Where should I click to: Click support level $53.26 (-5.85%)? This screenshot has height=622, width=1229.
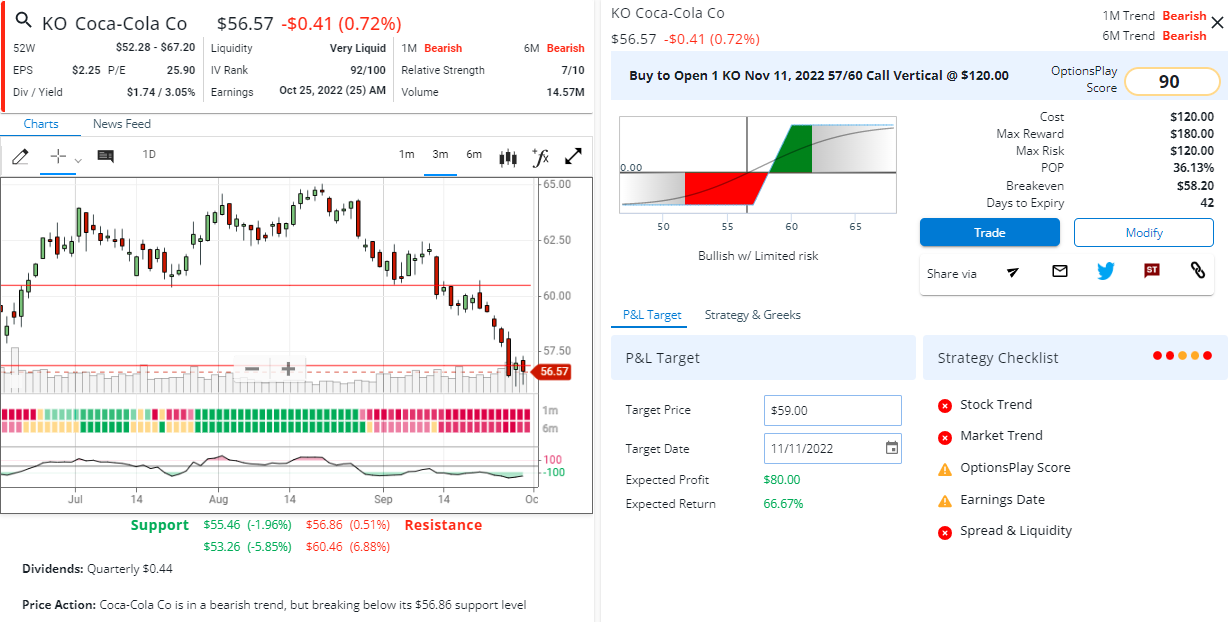248,546
